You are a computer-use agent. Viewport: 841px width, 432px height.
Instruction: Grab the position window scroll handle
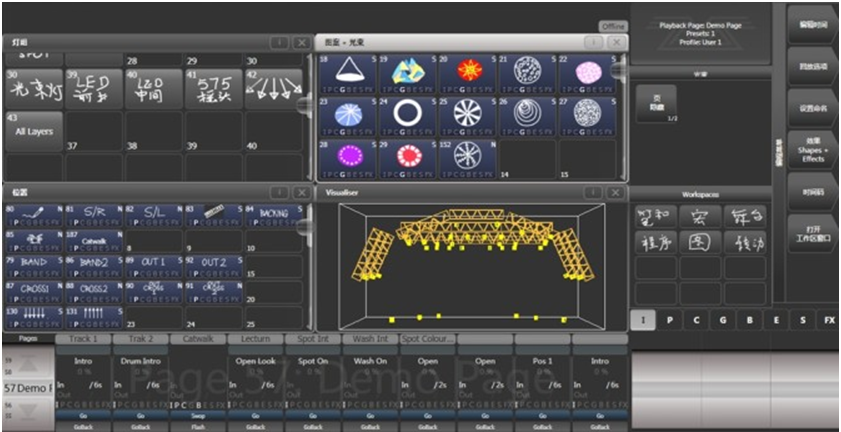coord(307,228)
